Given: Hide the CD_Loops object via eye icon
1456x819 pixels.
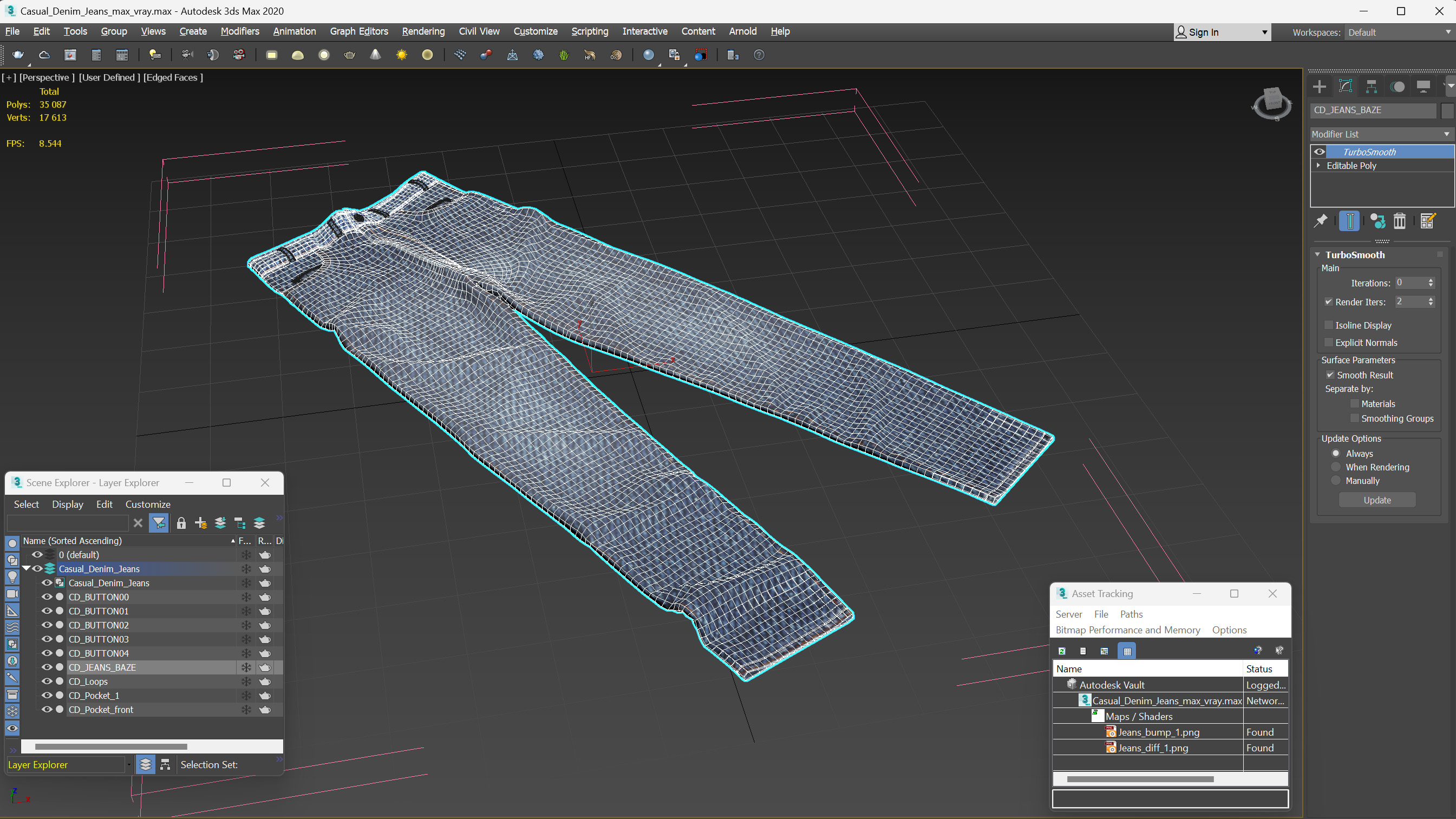Looking at the screenshot, I should tap(47, 682).
